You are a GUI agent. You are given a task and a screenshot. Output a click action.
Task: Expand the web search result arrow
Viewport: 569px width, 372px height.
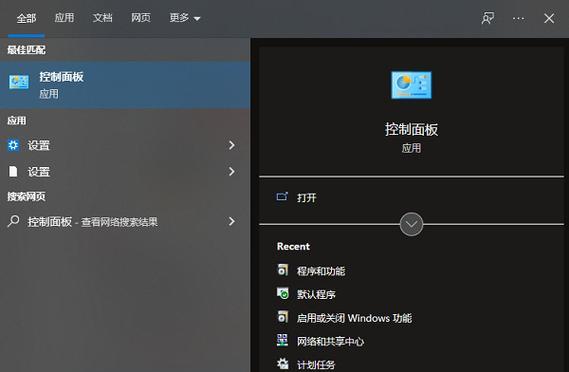click(232, 221)
